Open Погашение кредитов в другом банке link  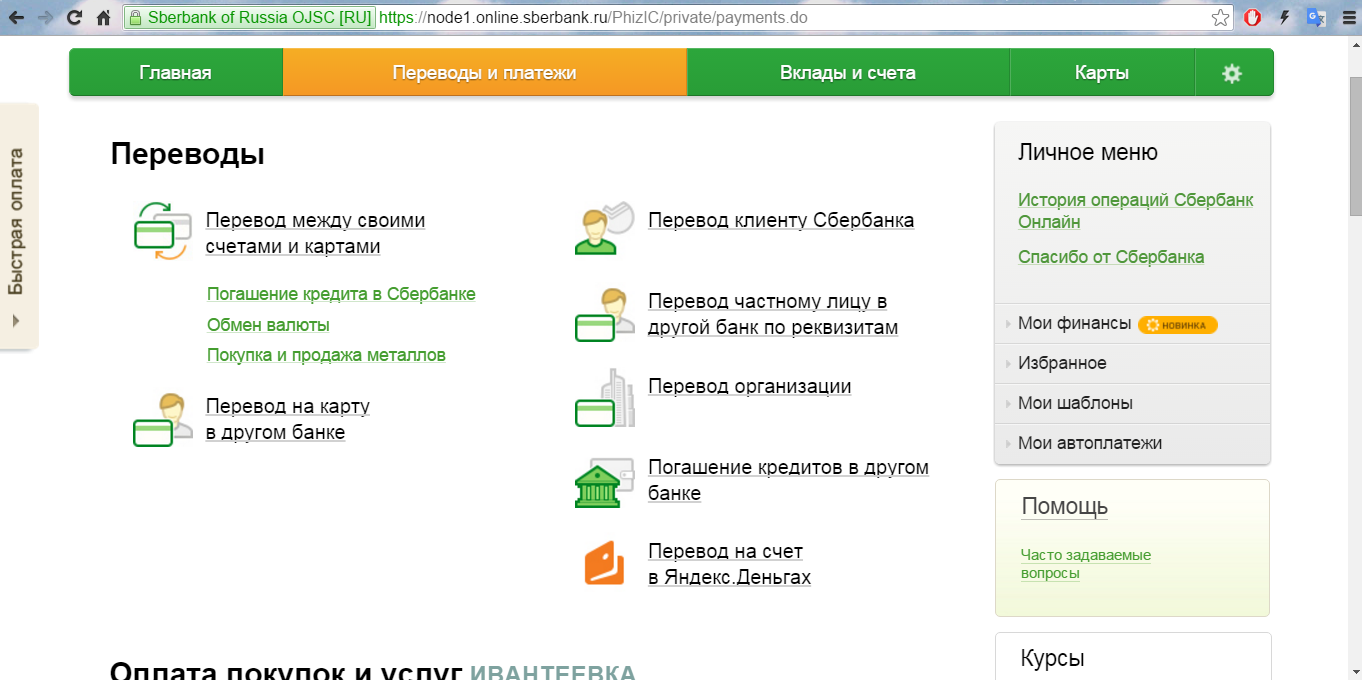(x=789, y=480)
